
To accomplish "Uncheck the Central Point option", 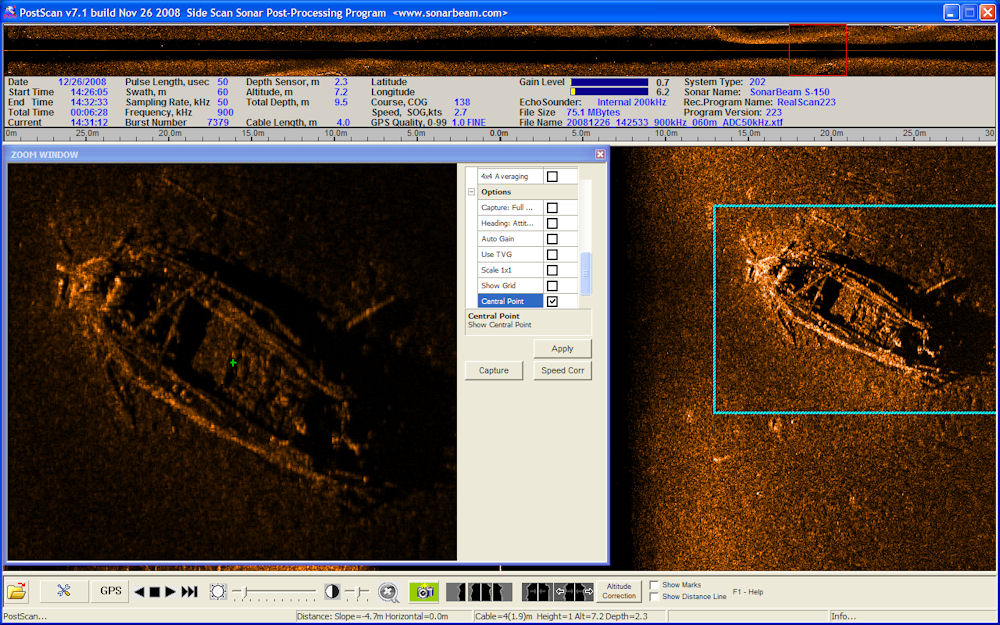I will pyautogui.click(x=552, y=301).
